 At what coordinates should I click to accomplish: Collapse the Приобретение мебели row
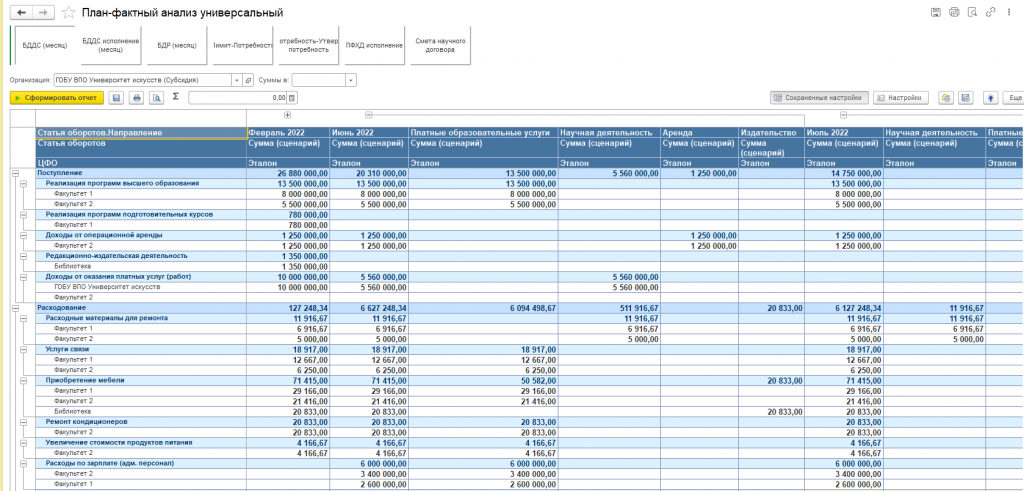25,380
